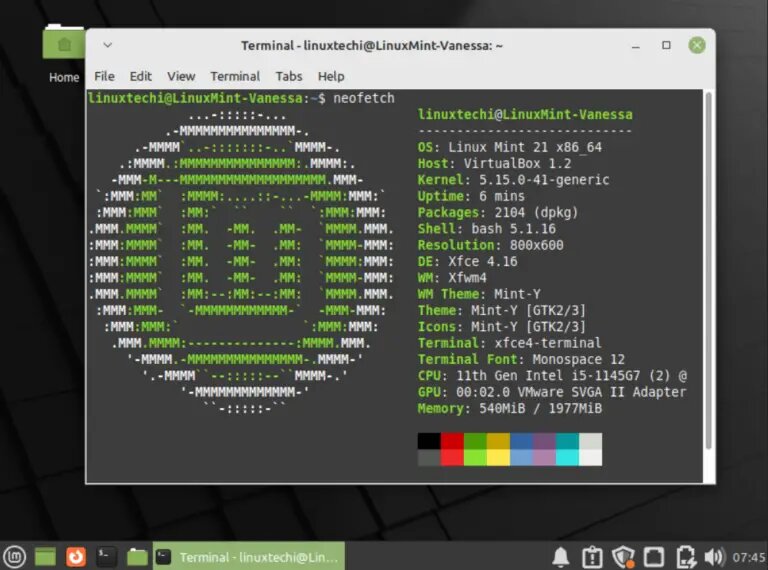768x570 pixels.
Task: Click the blue color block
Action: [521, 441]
